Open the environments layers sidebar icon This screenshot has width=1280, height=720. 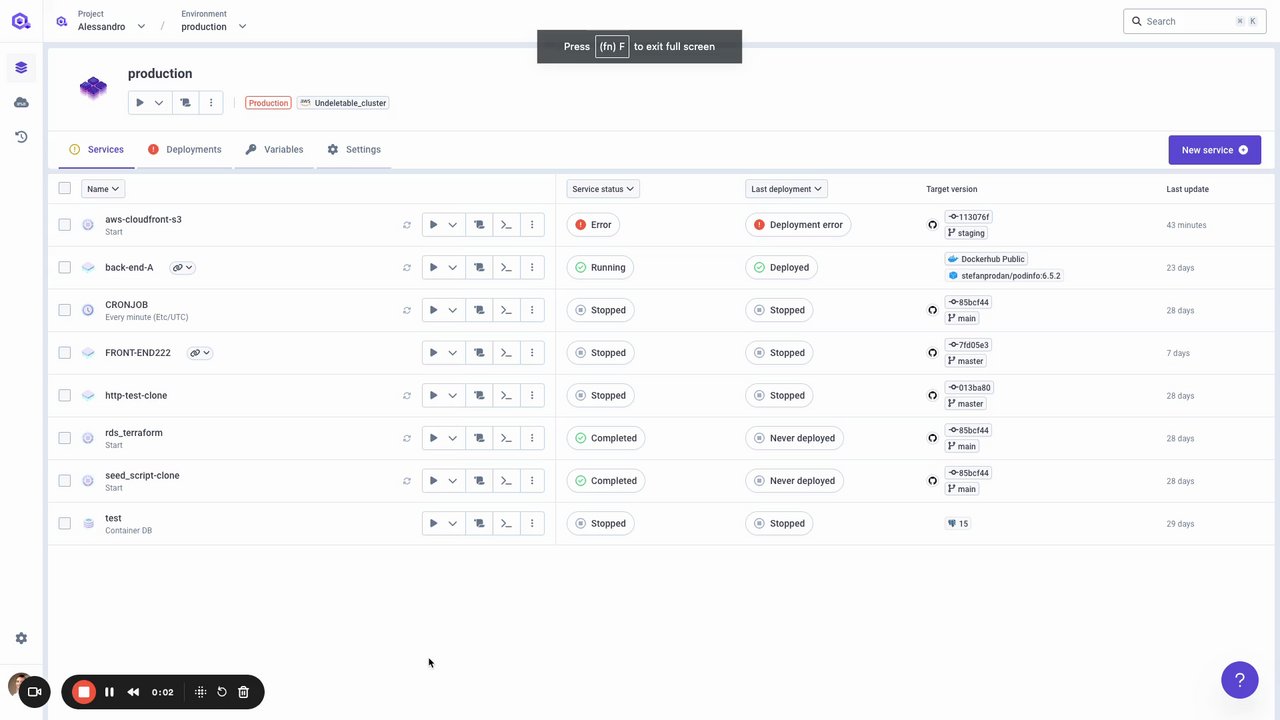pos(21,68)
